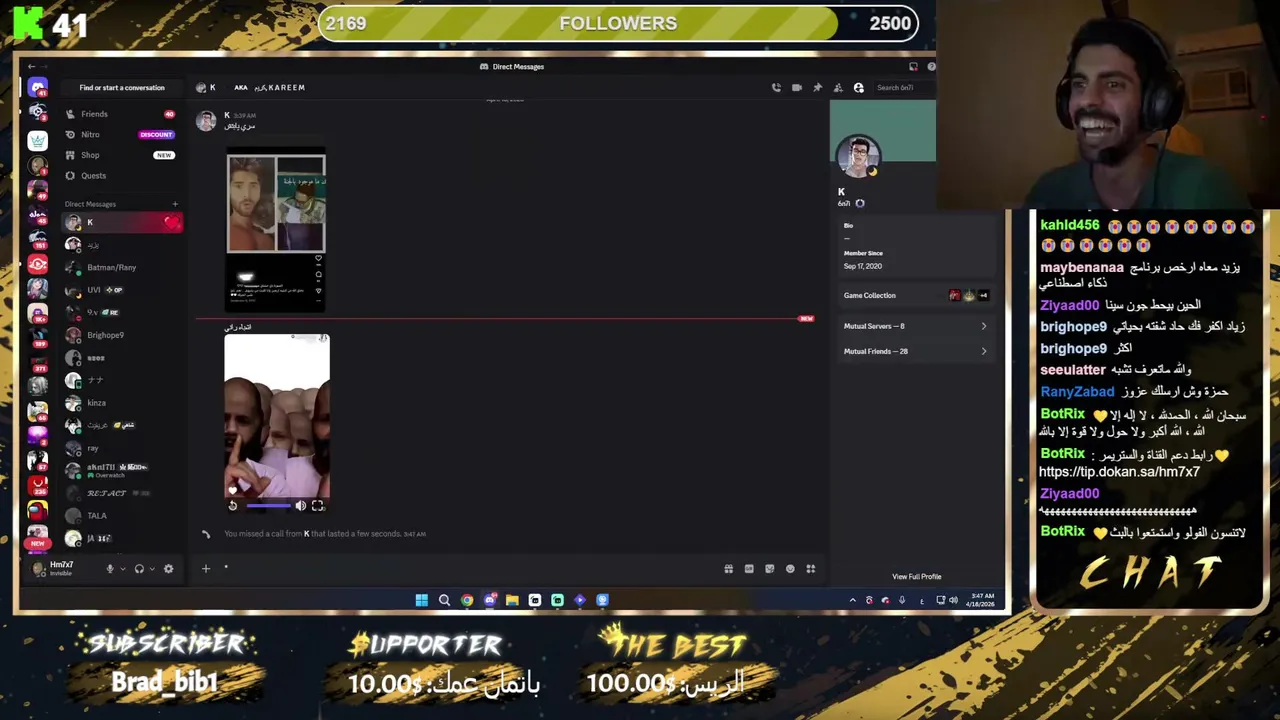Click View Full Profile link
Image resolution: width=1280 pixels, height=720 pixels.
pos(917,577)
